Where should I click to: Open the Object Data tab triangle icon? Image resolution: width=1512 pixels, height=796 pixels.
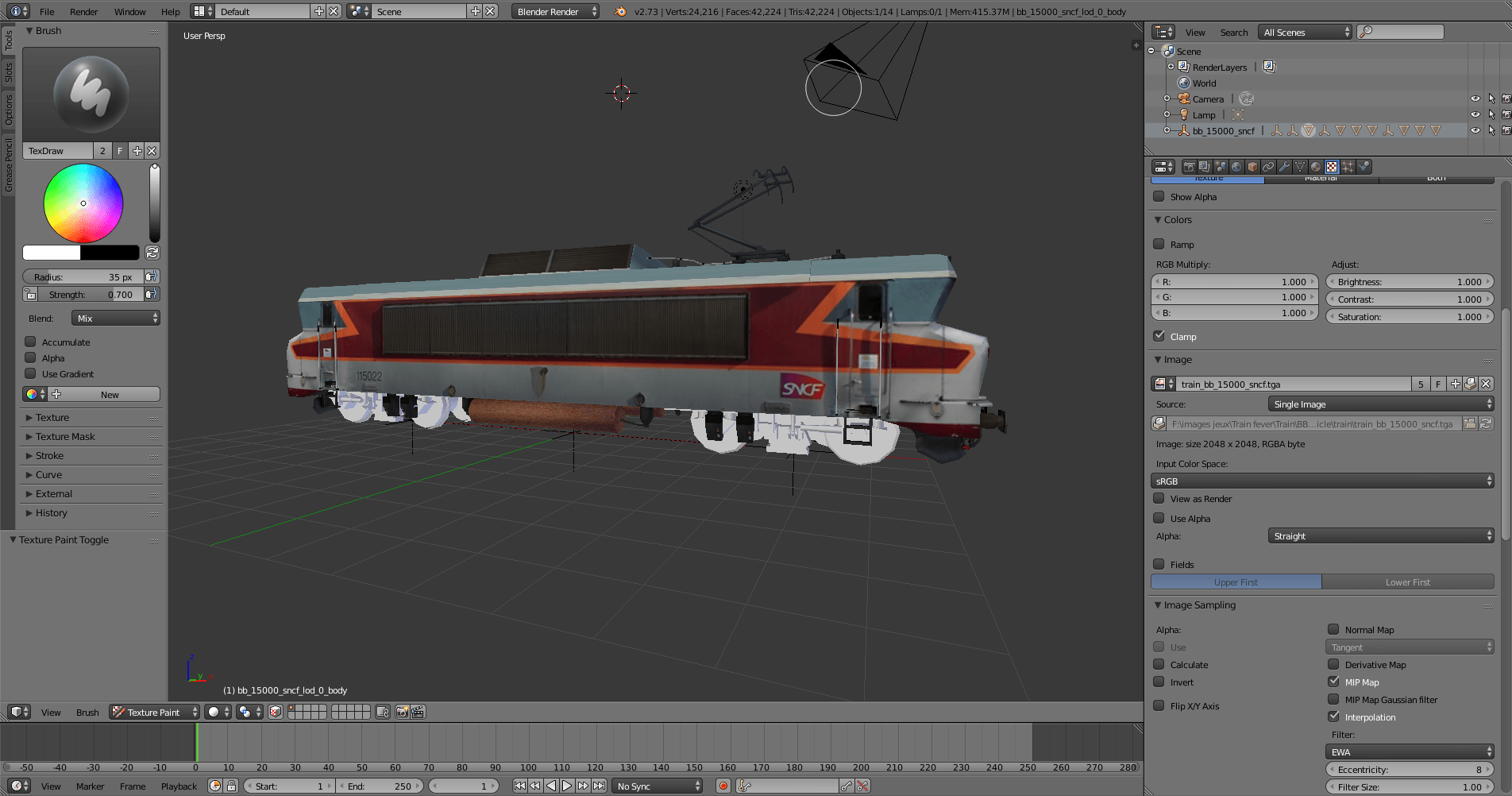point(1300,167)
